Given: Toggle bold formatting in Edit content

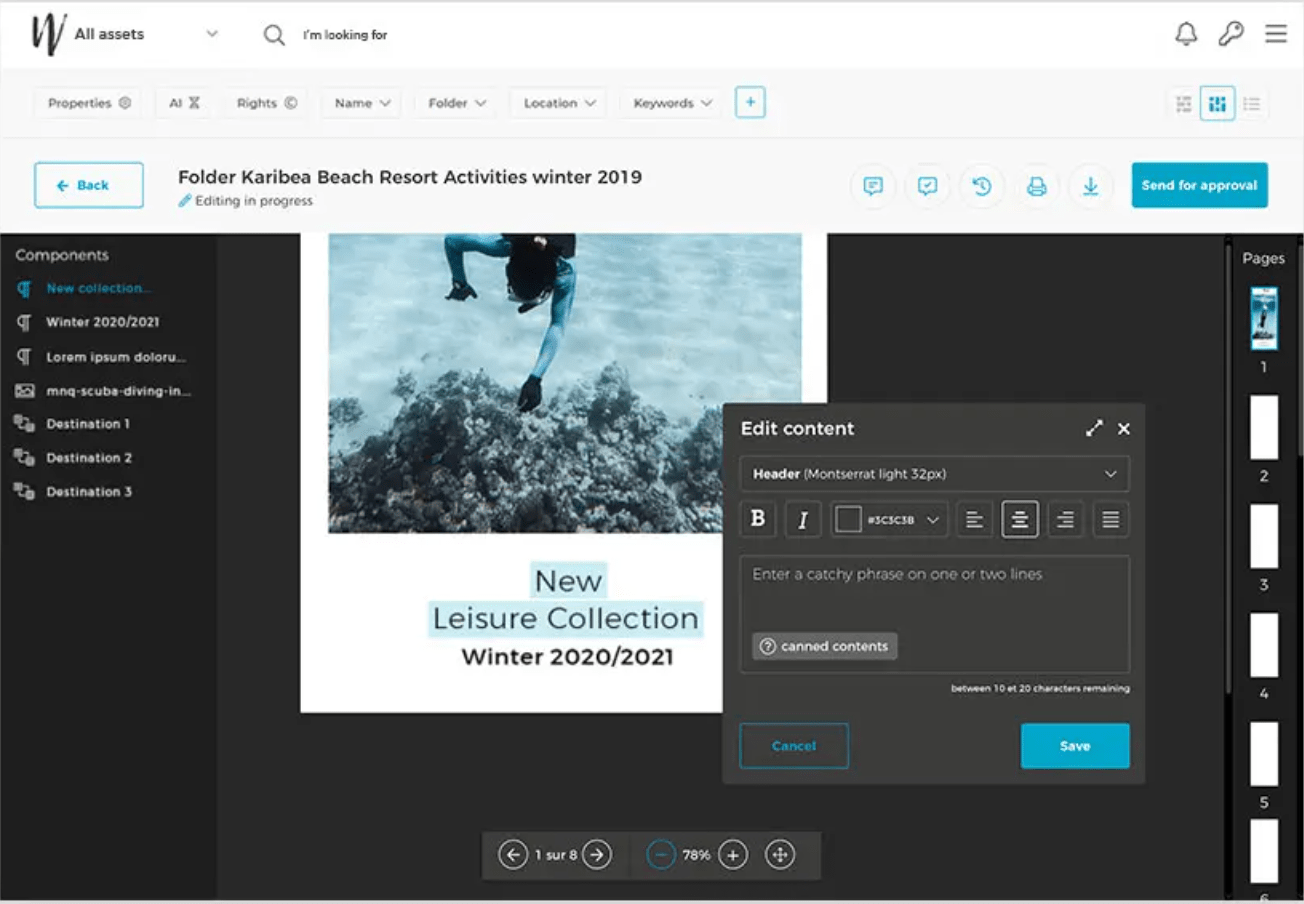Looking at the screenshot, I should [757, 519].
